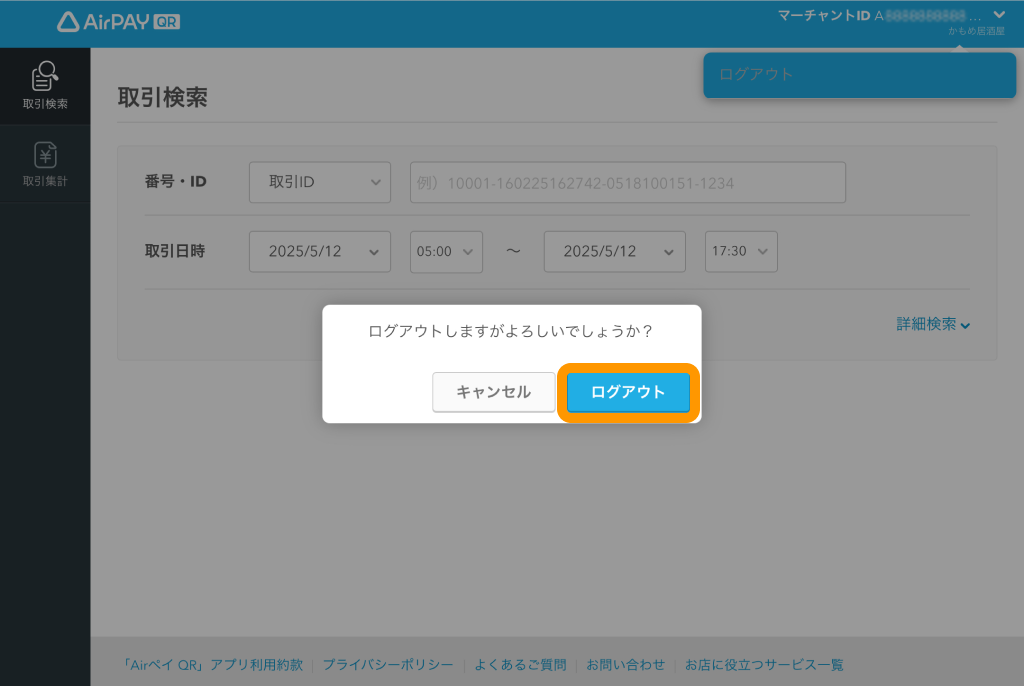Open the 17:30 end time dropdown
The image size is (1024, 686).
point(741,251)
